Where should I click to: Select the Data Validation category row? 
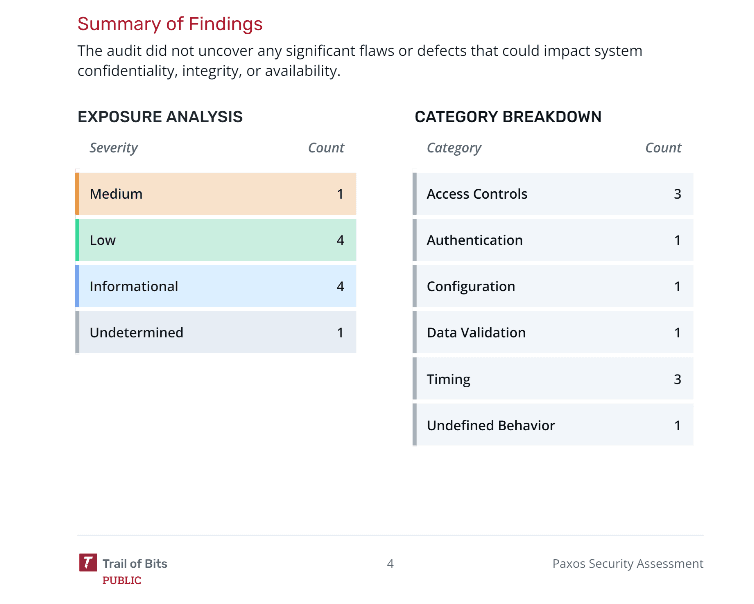[x=553, y=332]
